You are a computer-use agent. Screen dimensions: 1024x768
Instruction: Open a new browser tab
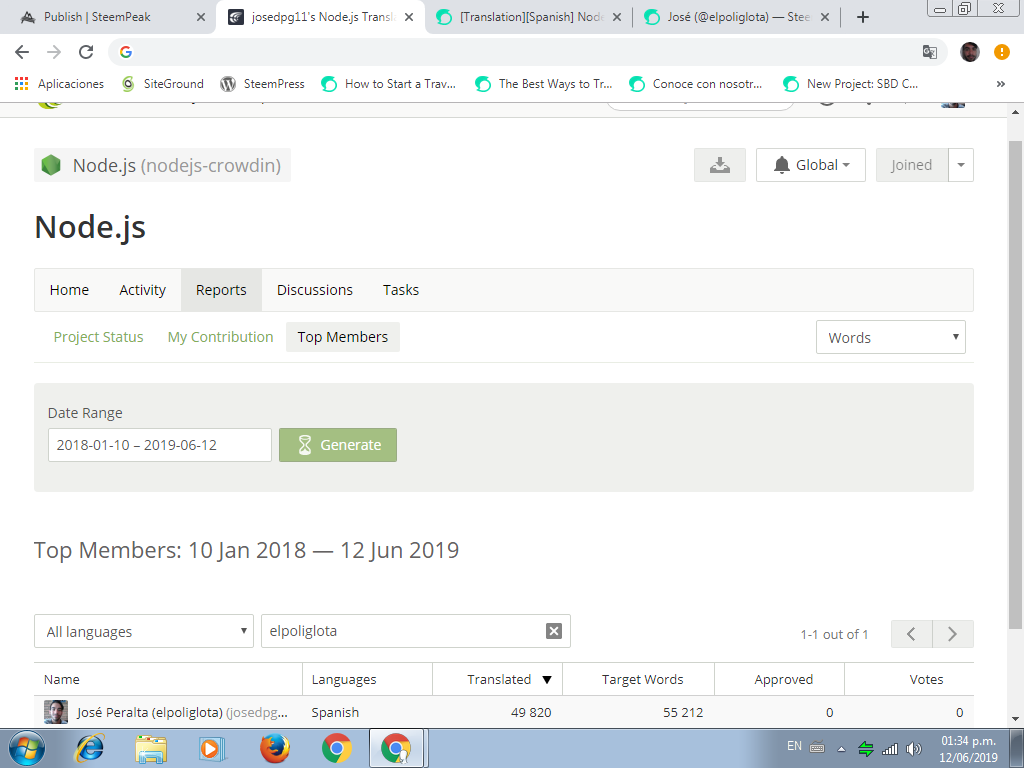[x=863, y=17]
